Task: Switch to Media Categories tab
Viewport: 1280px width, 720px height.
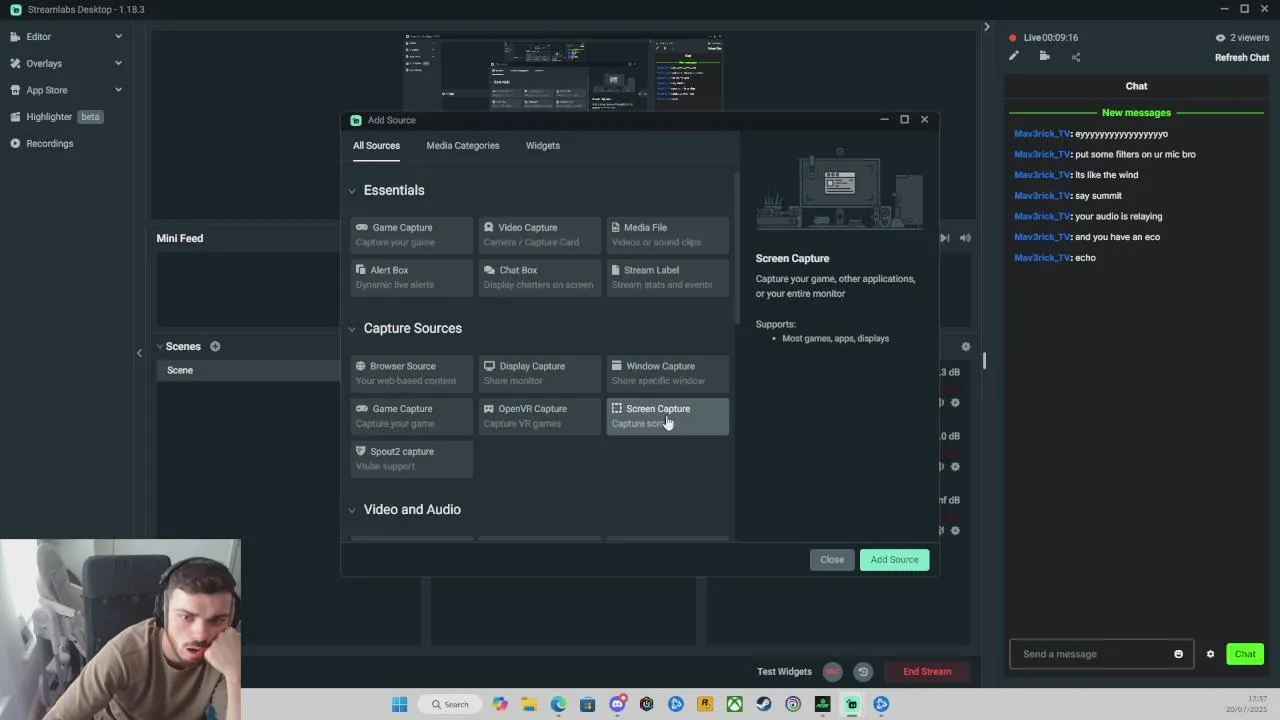Action: point(463,146)
